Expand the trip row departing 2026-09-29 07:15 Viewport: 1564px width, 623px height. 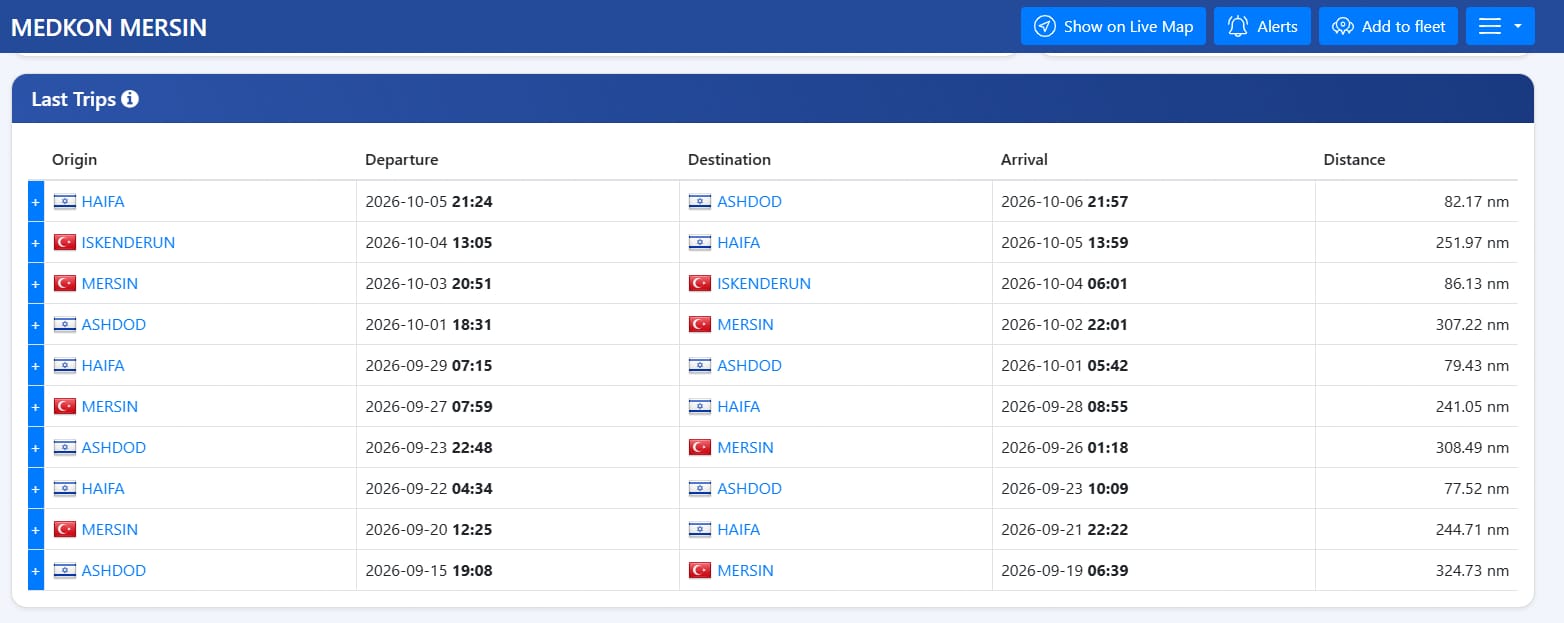pyautogui.click(x=36, y=366)
